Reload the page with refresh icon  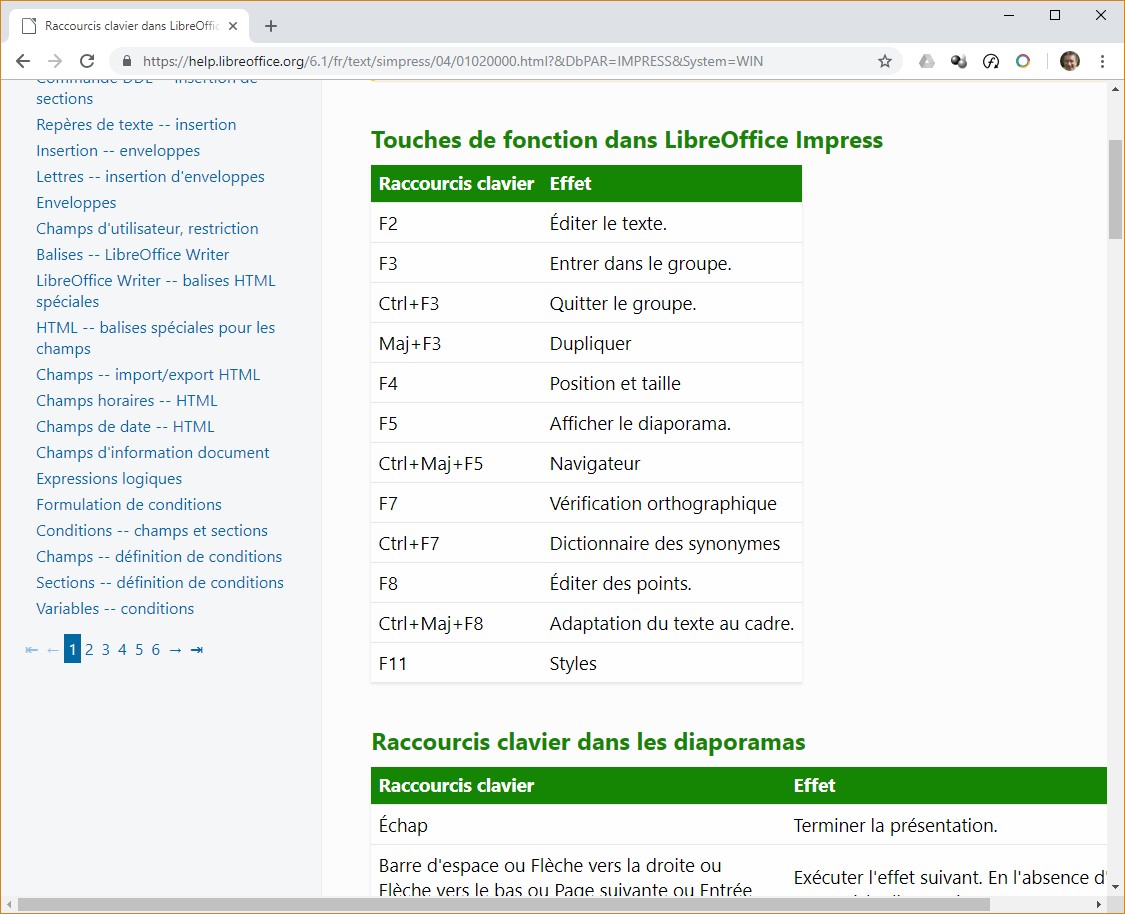[x=87, y=61]
